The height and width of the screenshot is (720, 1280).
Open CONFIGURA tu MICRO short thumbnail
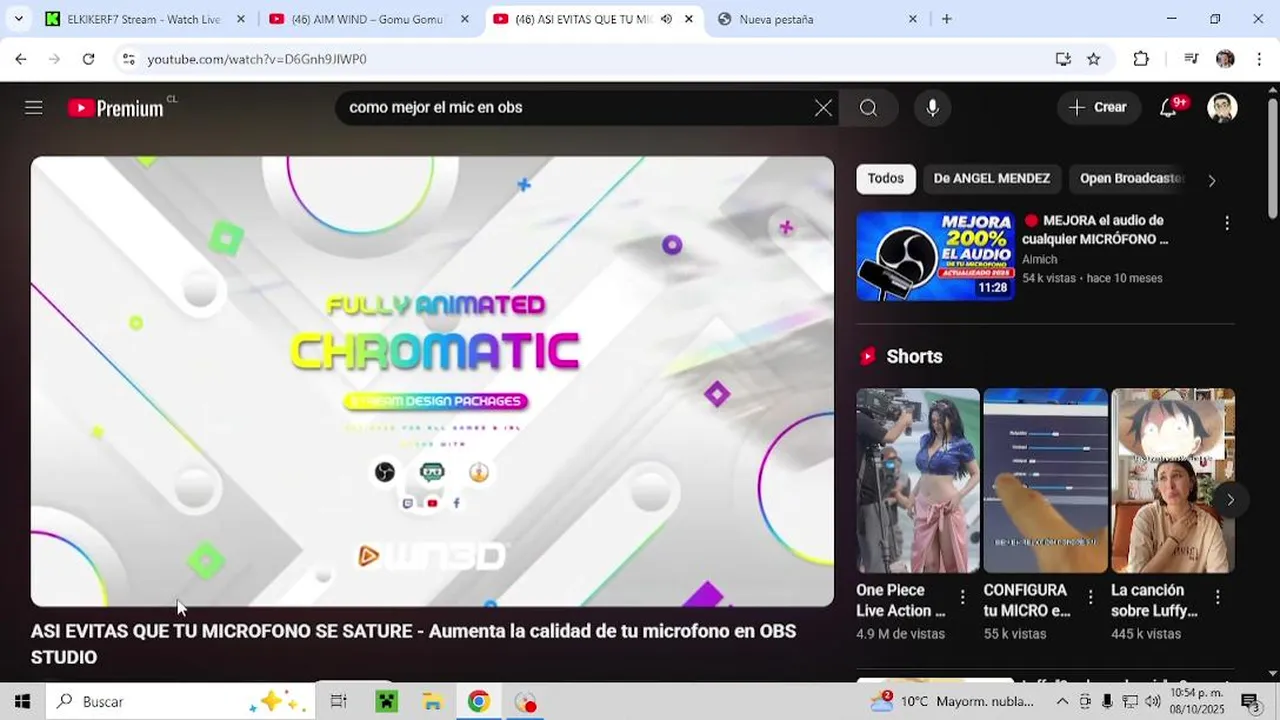[x=1045, y=480]
